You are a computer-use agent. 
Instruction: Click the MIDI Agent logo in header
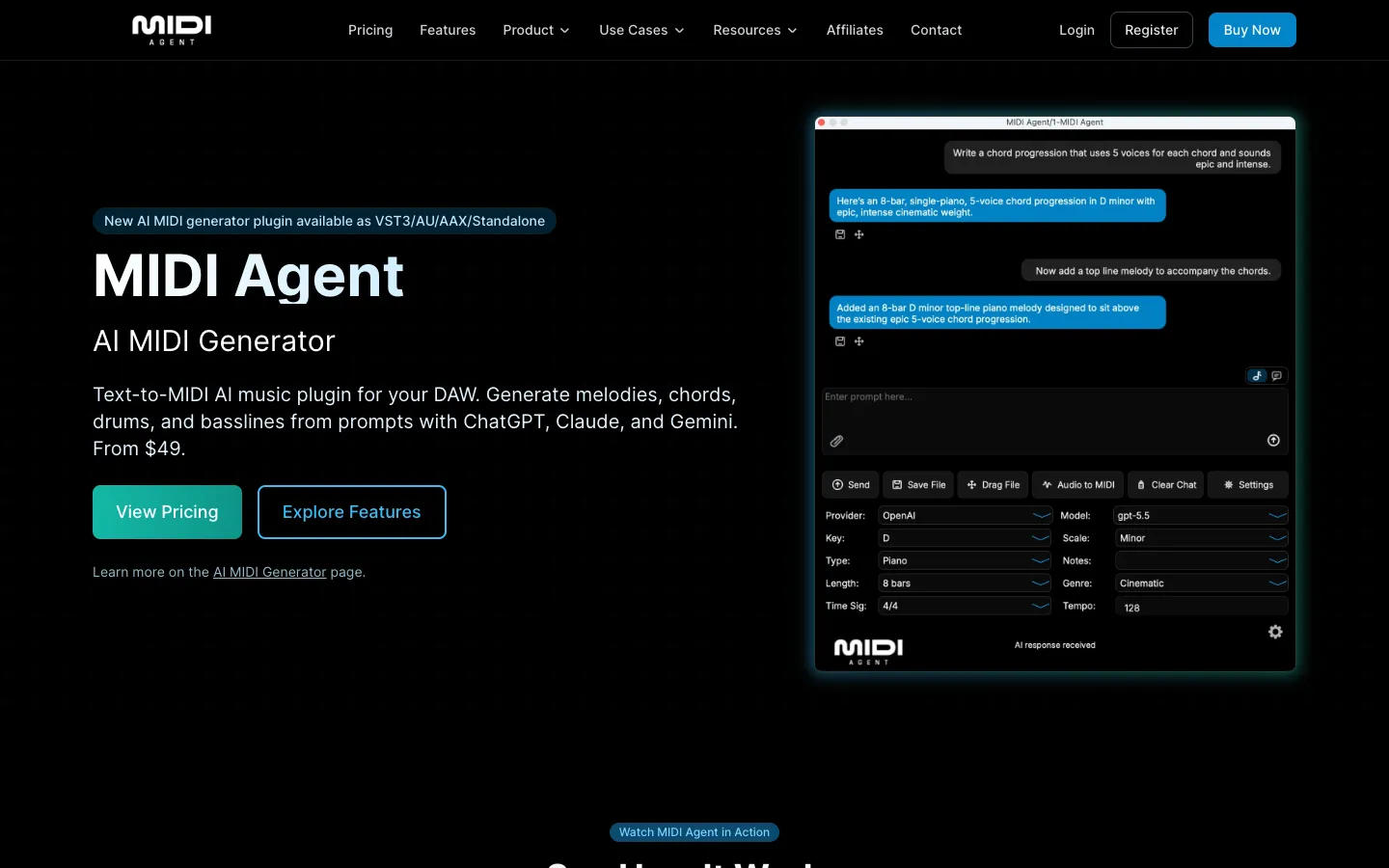click(172, 30)
